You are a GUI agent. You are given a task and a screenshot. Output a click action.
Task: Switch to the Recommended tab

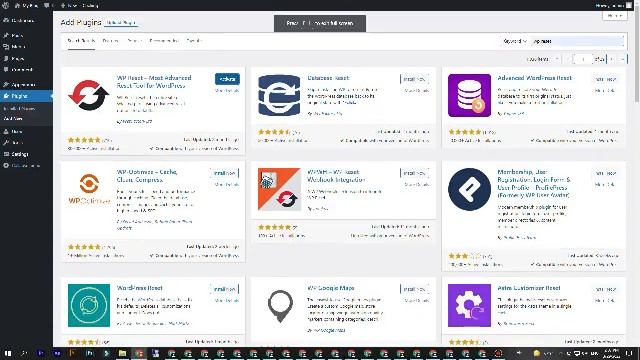[x=164, y=41]
